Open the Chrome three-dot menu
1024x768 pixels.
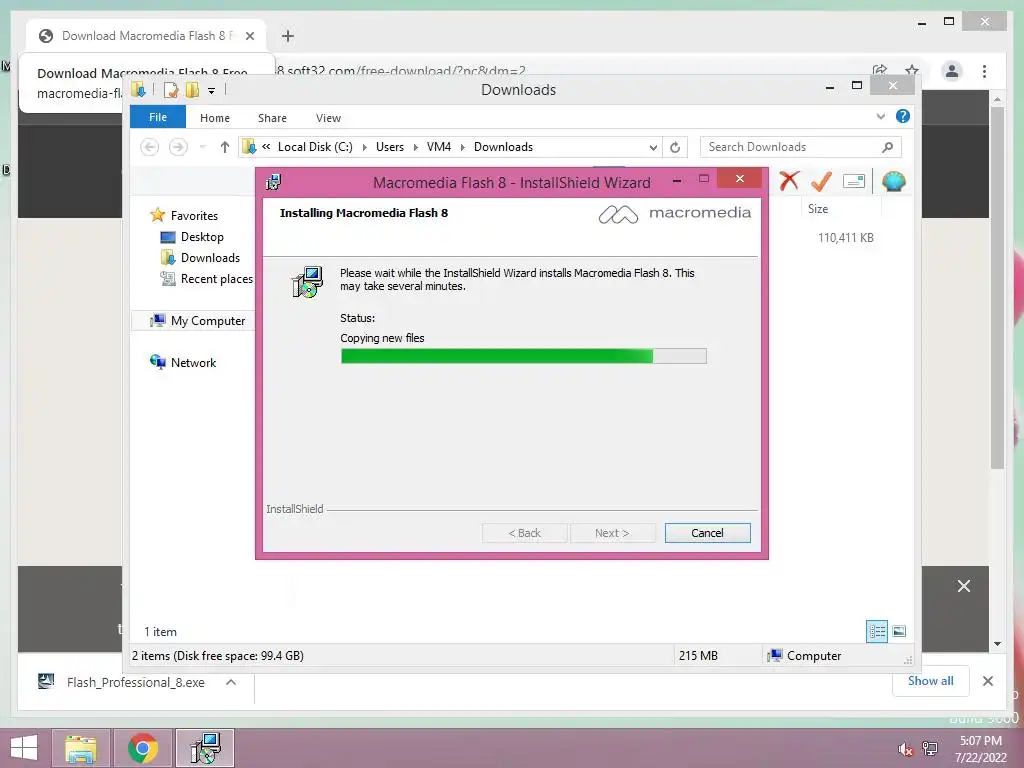(984, 71)
